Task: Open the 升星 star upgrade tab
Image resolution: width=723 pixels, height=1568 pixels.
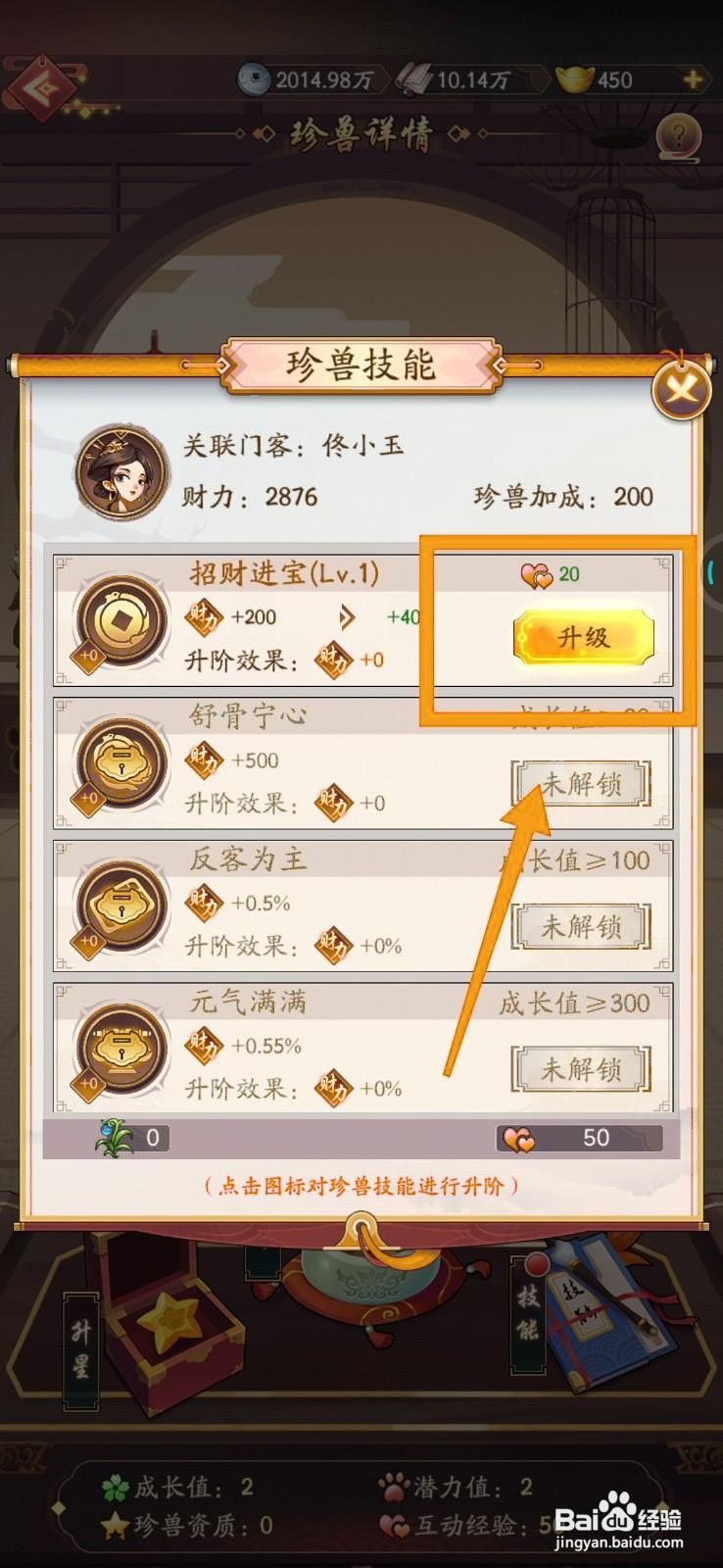Action: (81, 1350)
